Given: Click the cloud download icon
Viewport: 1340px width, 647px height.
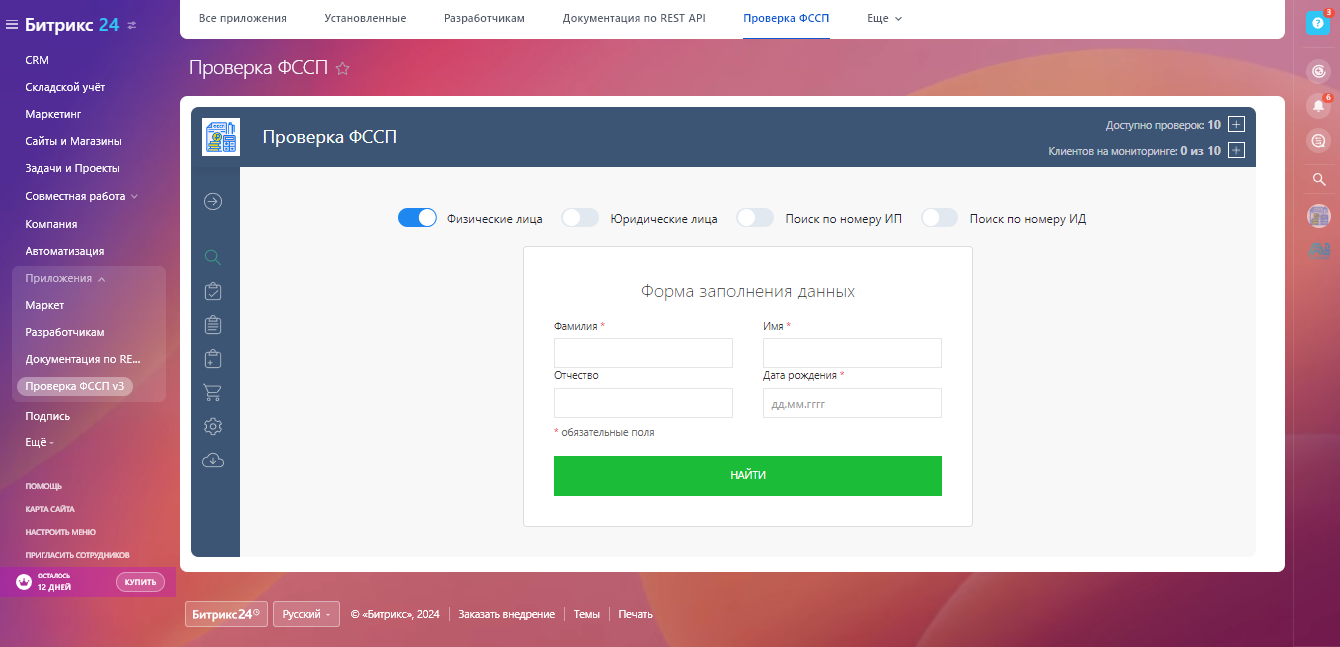Looking at the screenshot, I should [212, 460].
